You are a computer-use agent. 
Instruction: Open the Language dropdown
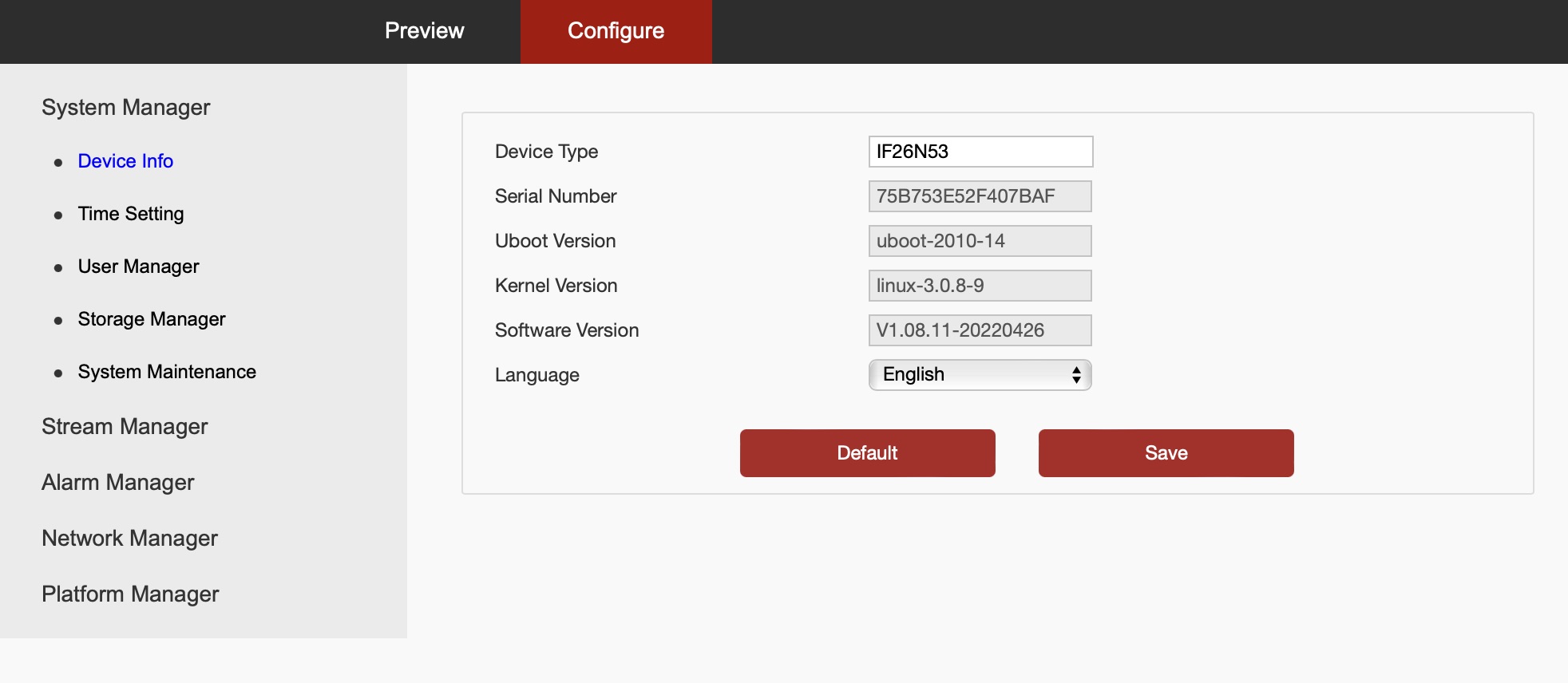[980, 375]
